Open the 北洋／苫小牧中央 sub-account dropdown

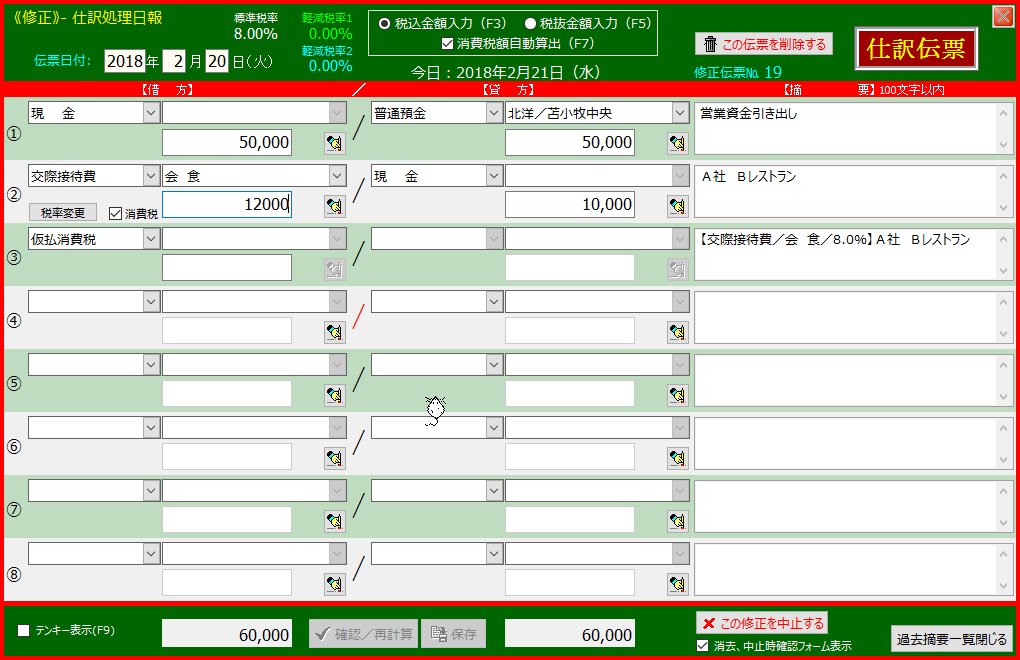pyautogui.click(x=680, y=113)
